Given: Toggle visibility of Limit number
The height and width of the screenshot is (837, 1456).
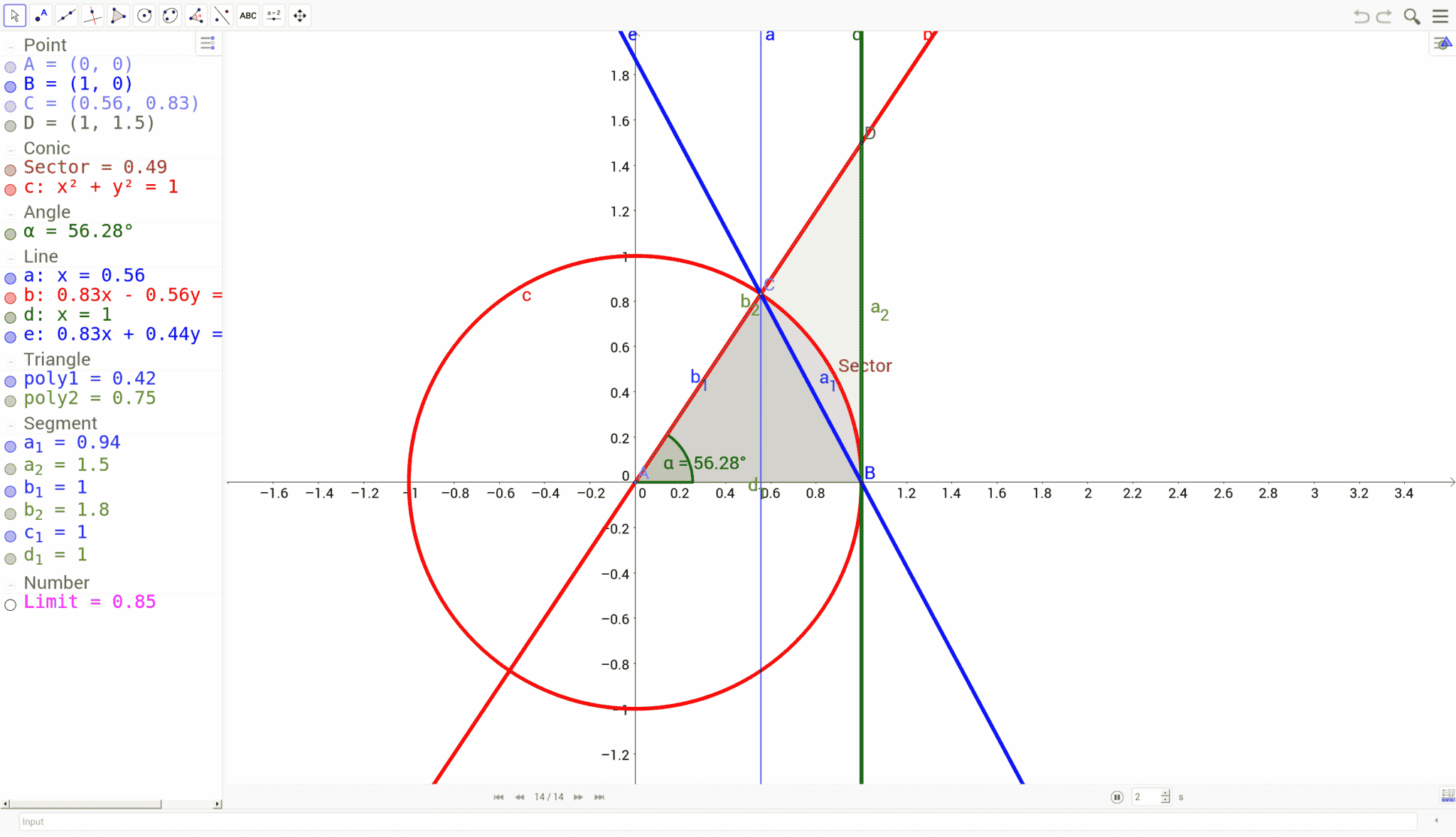Looking at the screenshot, I should click(11, 604).
